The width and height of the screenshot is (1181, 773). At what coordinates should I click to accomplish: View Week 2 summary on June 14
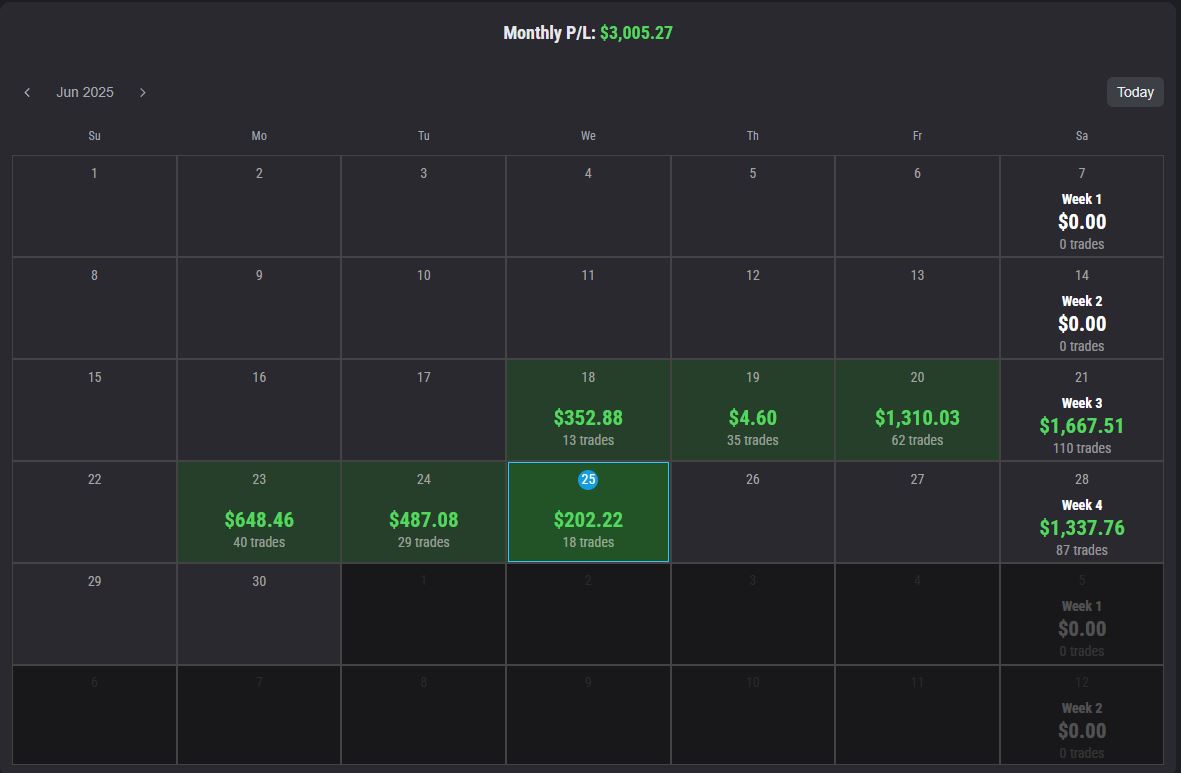(x=1081, y=323)
